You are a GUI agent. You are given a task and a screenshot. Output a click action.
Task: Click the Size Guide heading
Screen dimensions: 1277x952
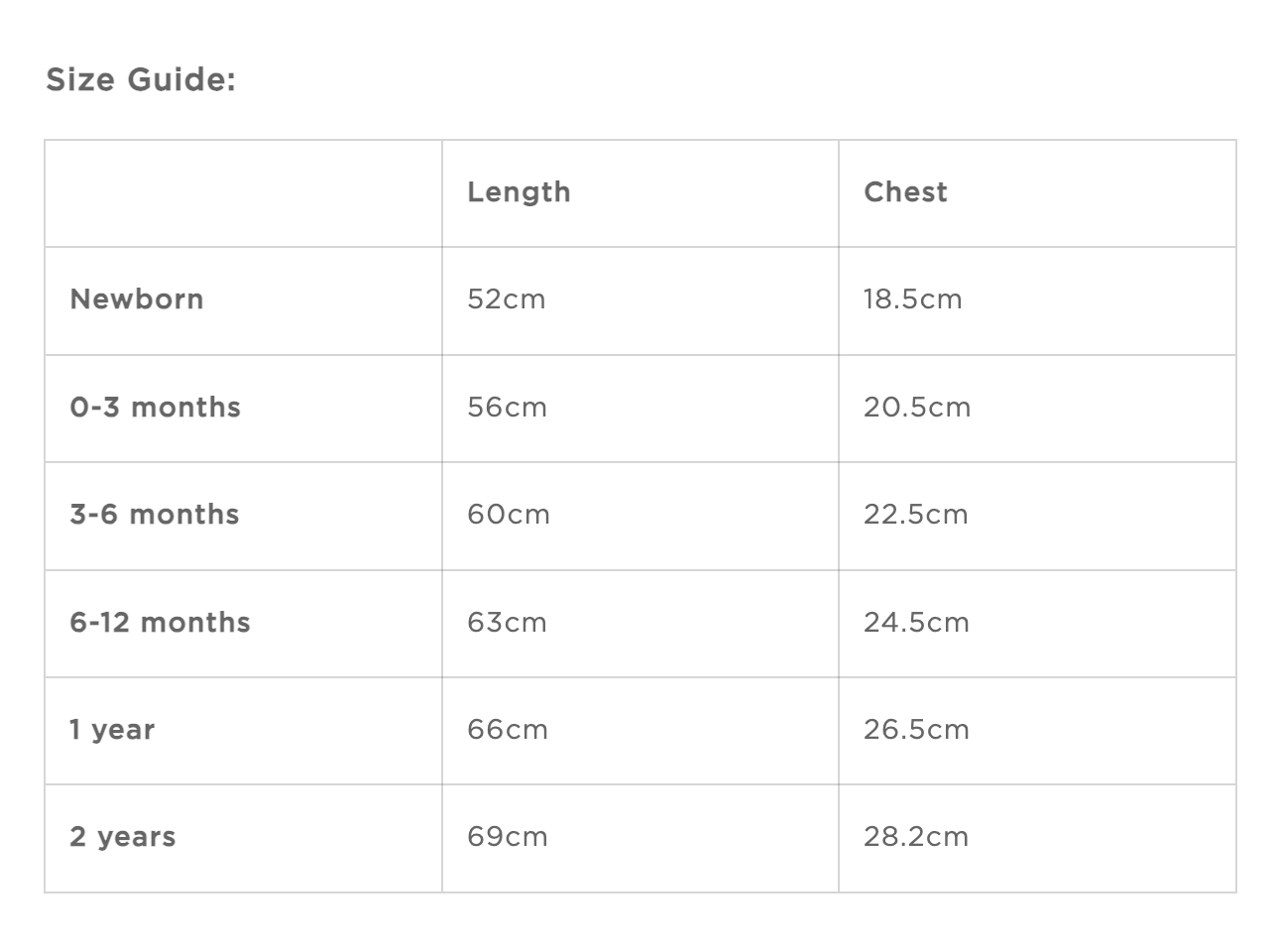coord(141,79)
